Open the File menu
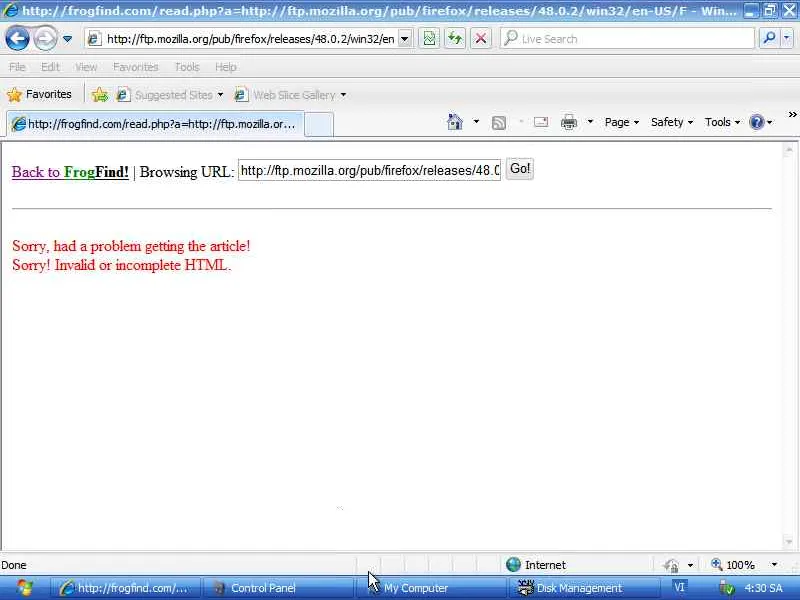 [17, 67]
